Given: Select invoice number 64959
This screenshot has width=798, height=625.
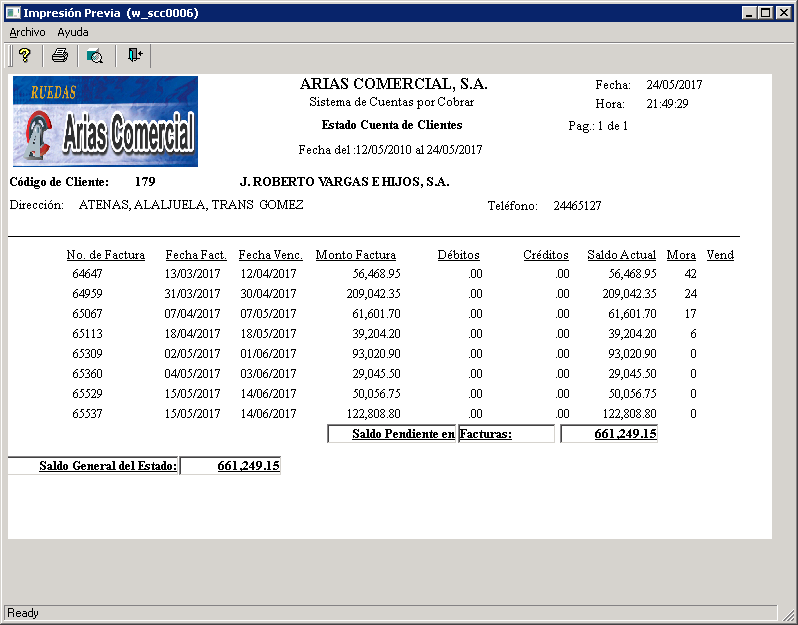Looking at the screenshot, I should 87,294.
